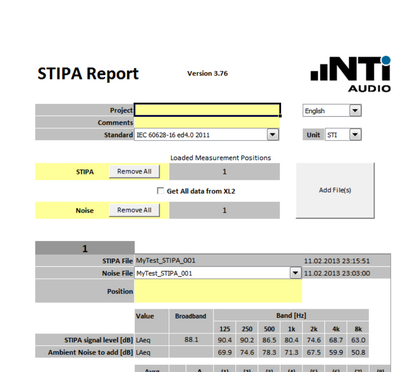Click Ambient Noise cell 71.3
This screenshot has height=372, width=413.
tap(291, 352)
